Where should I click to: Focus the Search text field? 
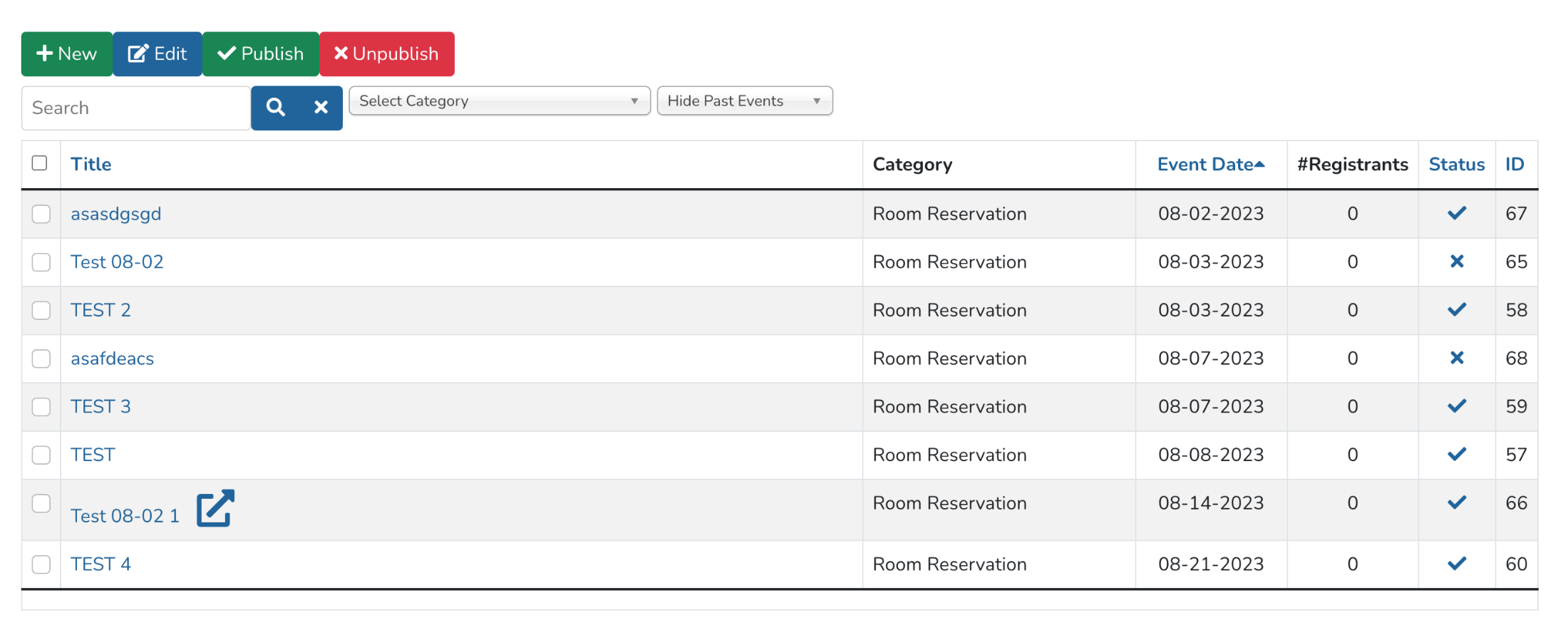[x=135, y=108]
